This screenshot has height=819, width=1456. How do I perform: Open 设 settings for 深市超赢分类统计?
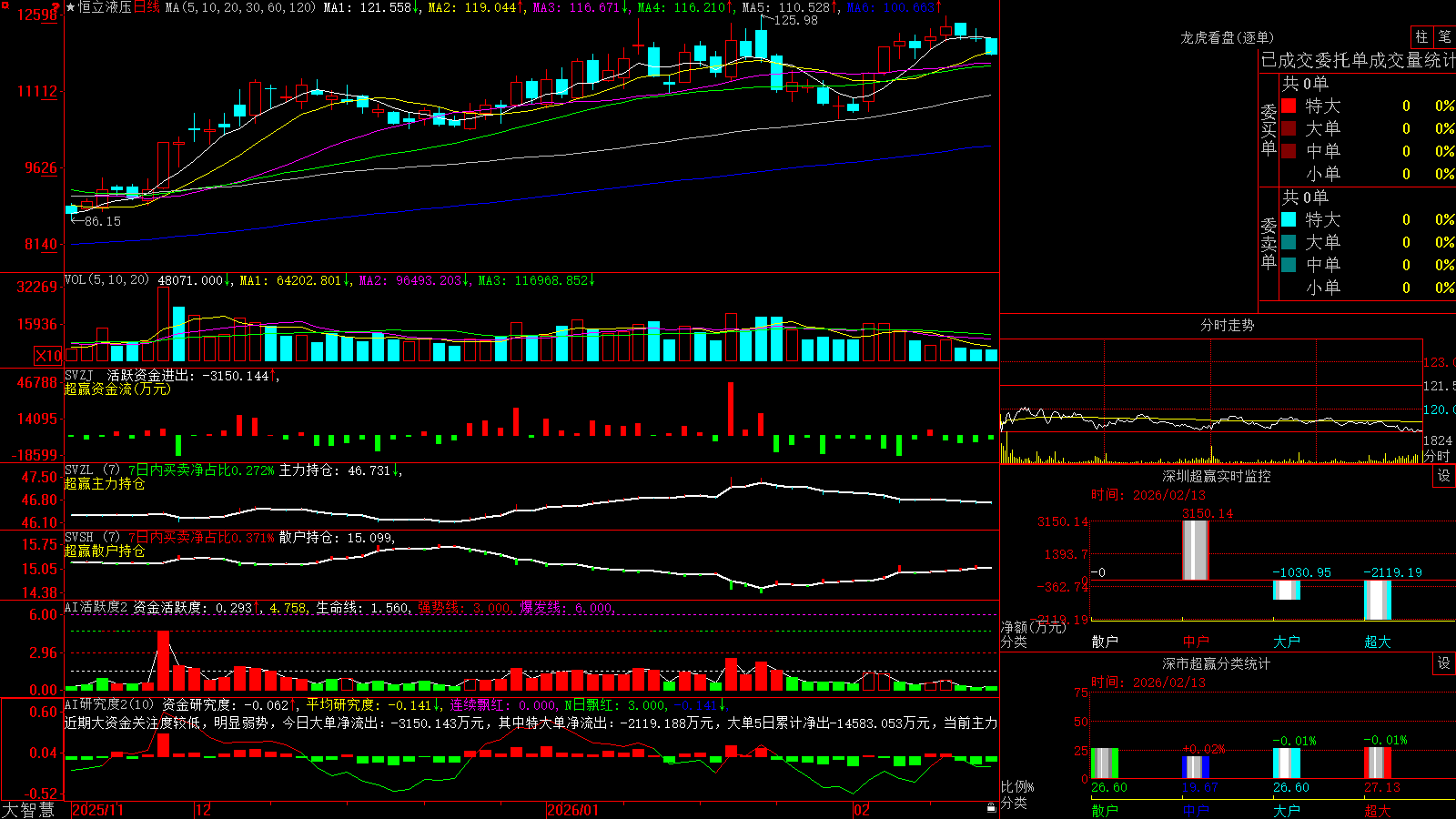pos(1444,663)
